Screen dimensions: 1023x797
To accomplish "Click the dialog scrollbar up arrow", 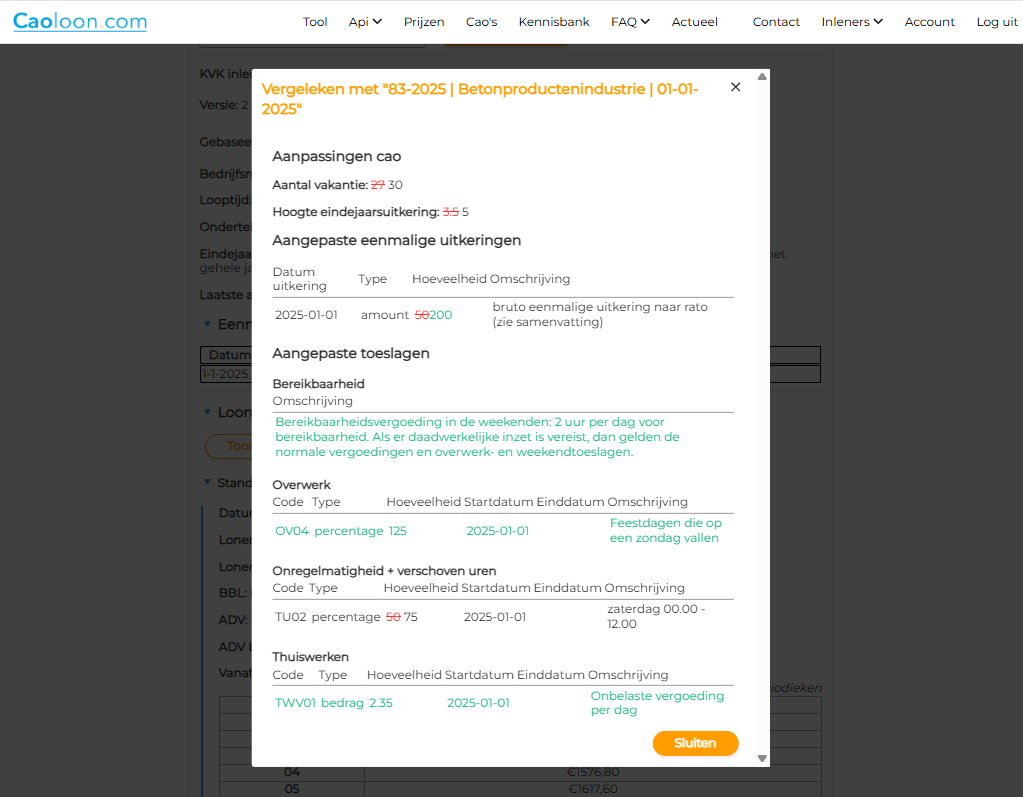I will click(762, 77).
